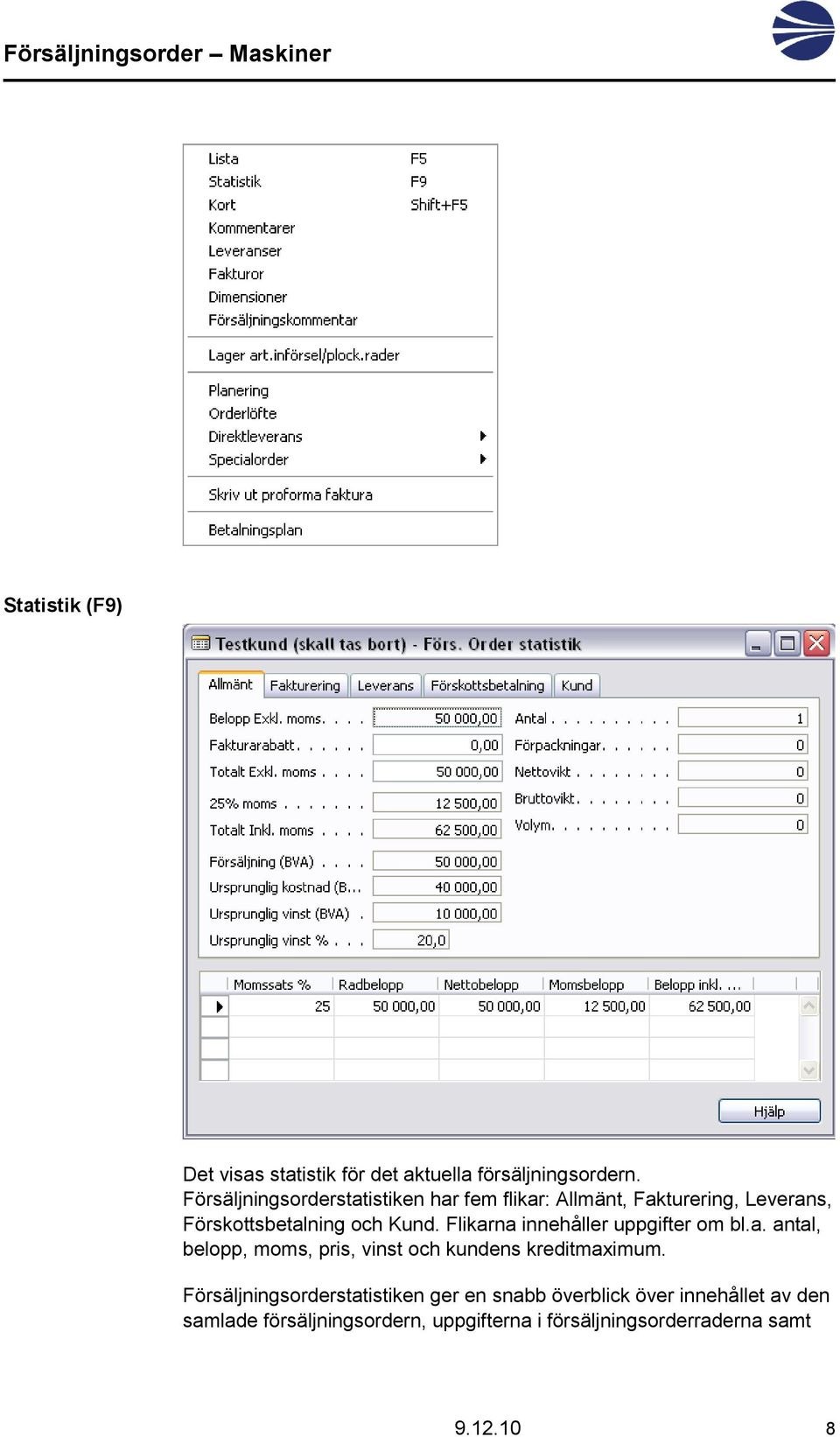Click the 25% moms field

437,803
